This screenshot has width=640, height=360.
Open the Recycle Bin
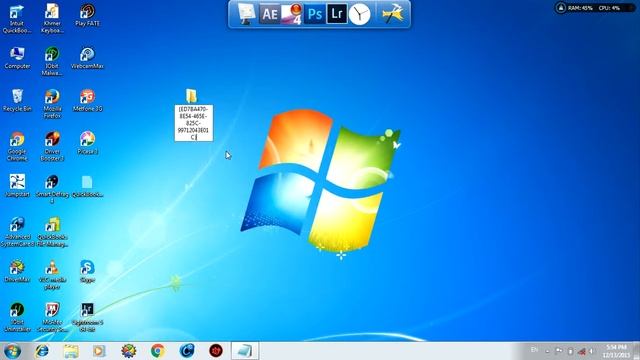coord(17,100)
